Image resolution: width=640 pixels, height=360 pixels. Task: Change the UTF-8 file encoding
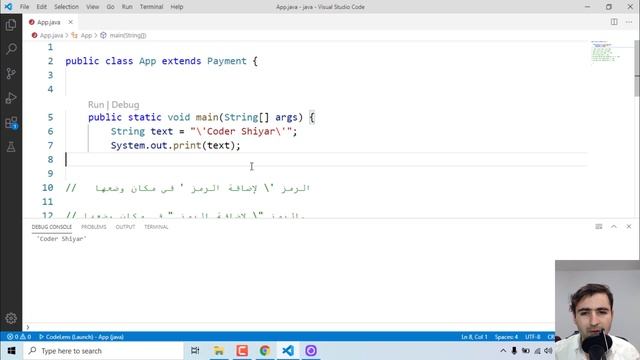pyautogui.click(x=533, y=337)
